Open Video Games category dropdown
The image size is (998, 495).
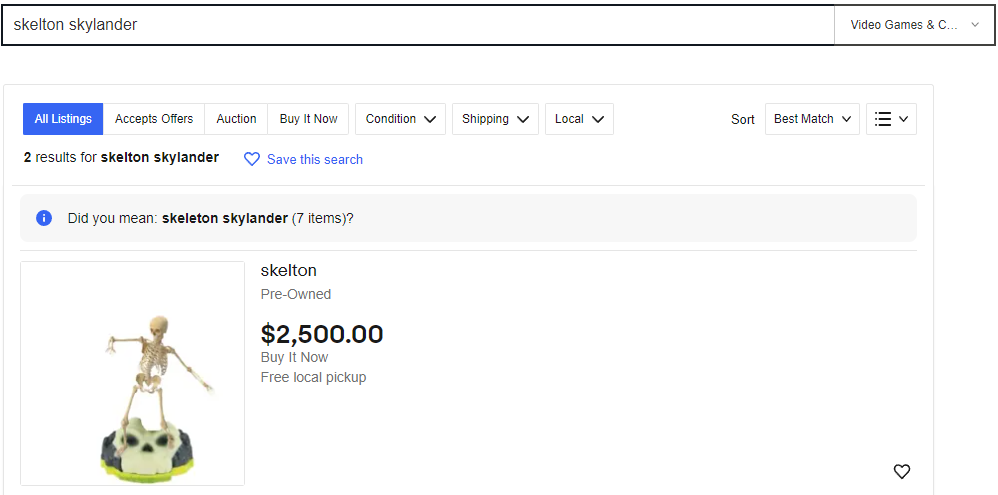click(915, 25)
